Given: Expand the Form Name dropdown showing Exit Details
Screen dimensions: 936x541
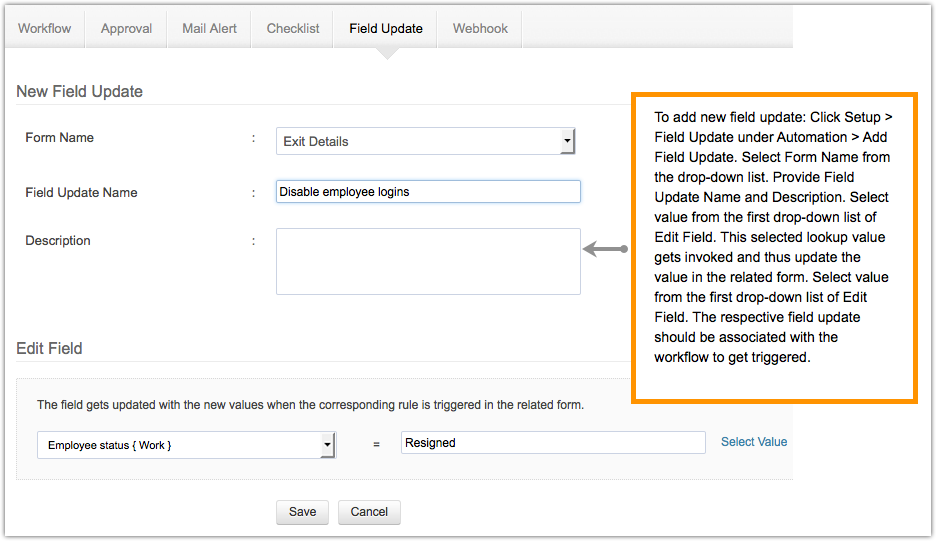Looking at the screenshot, I should click(x=426, y=141).
